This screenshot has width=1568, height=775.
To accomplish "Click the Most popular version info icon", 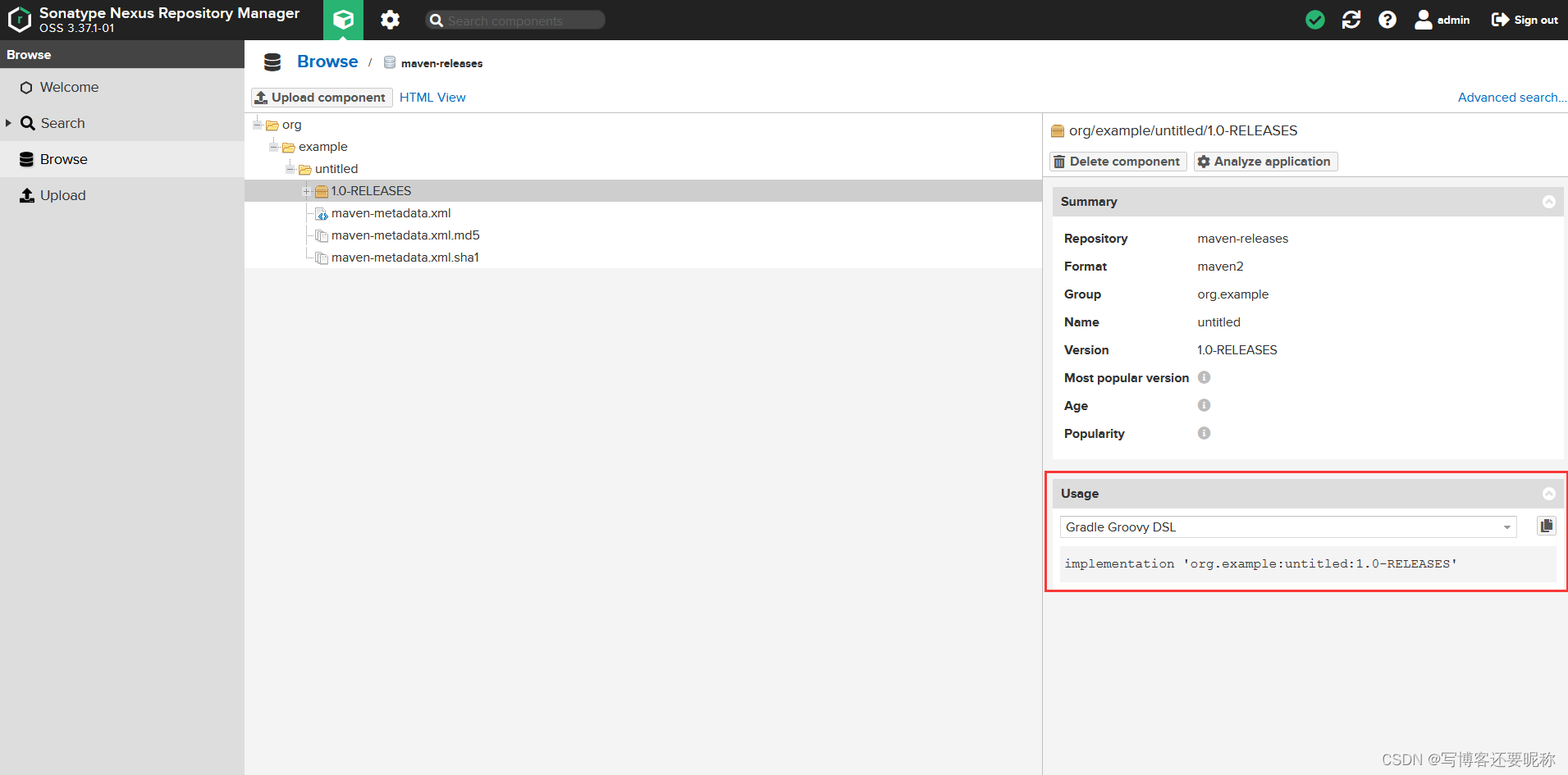I will 1204,377.
